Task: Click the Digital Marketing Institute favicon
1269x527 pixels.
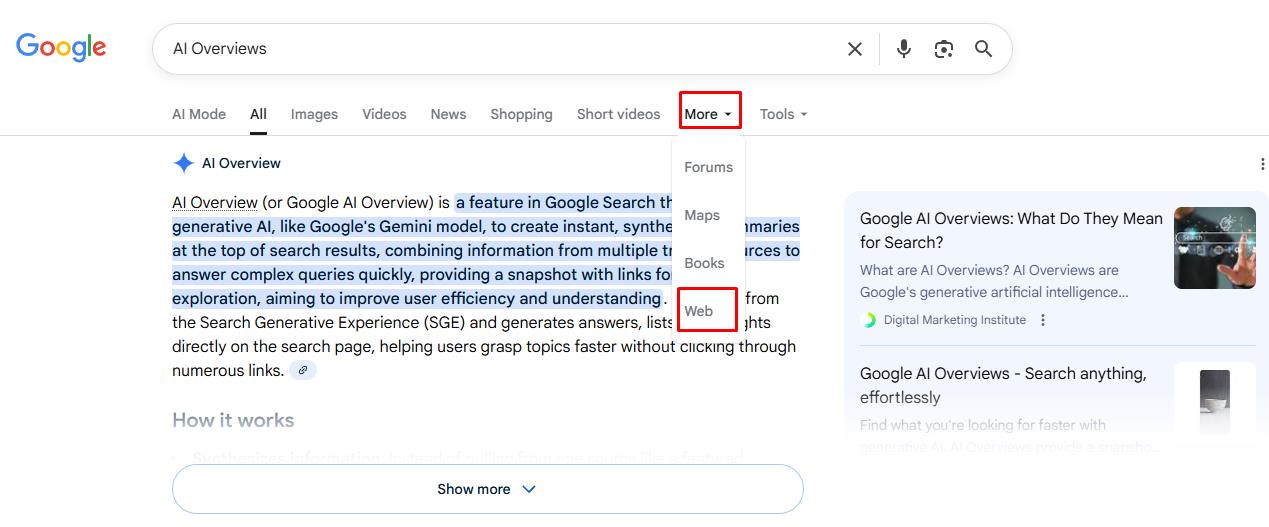Action: 868,320
